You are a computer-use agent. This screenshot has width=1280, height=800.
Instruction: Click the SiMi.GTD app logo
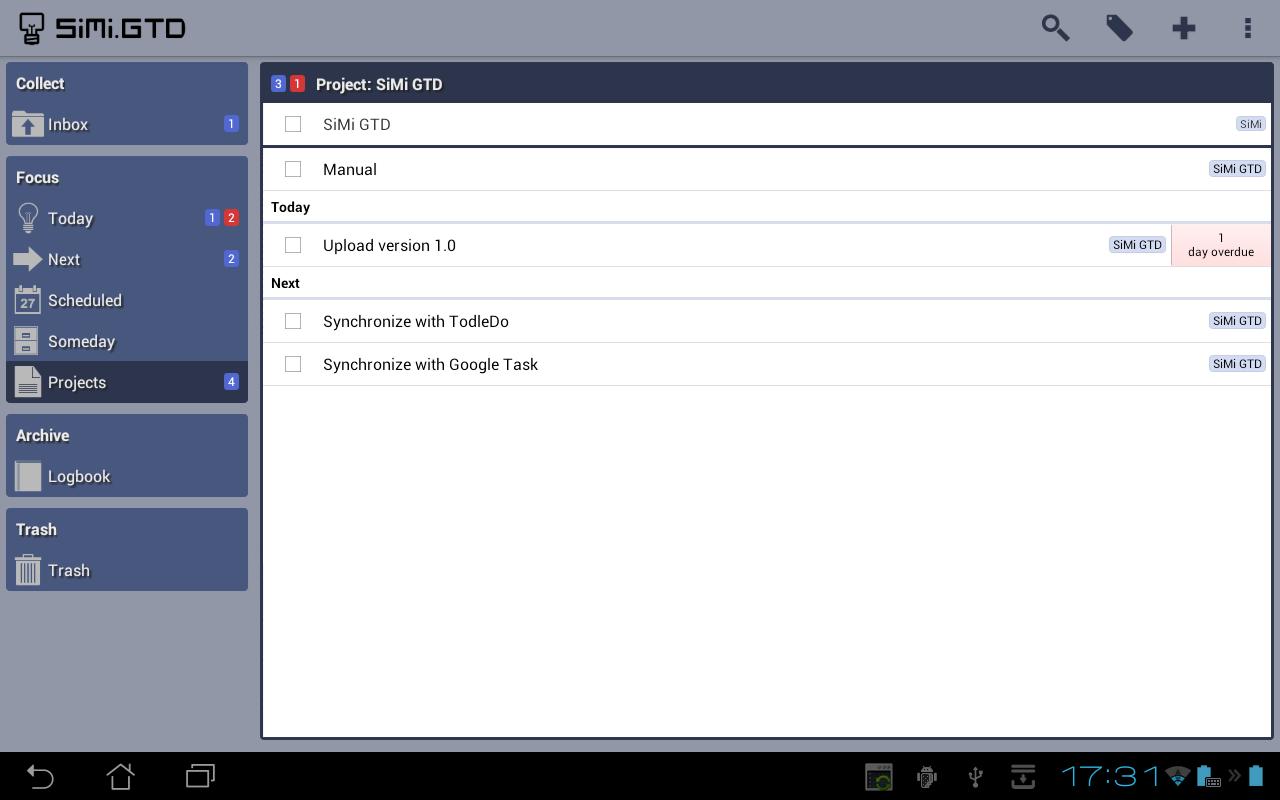(x=103, y=28)
